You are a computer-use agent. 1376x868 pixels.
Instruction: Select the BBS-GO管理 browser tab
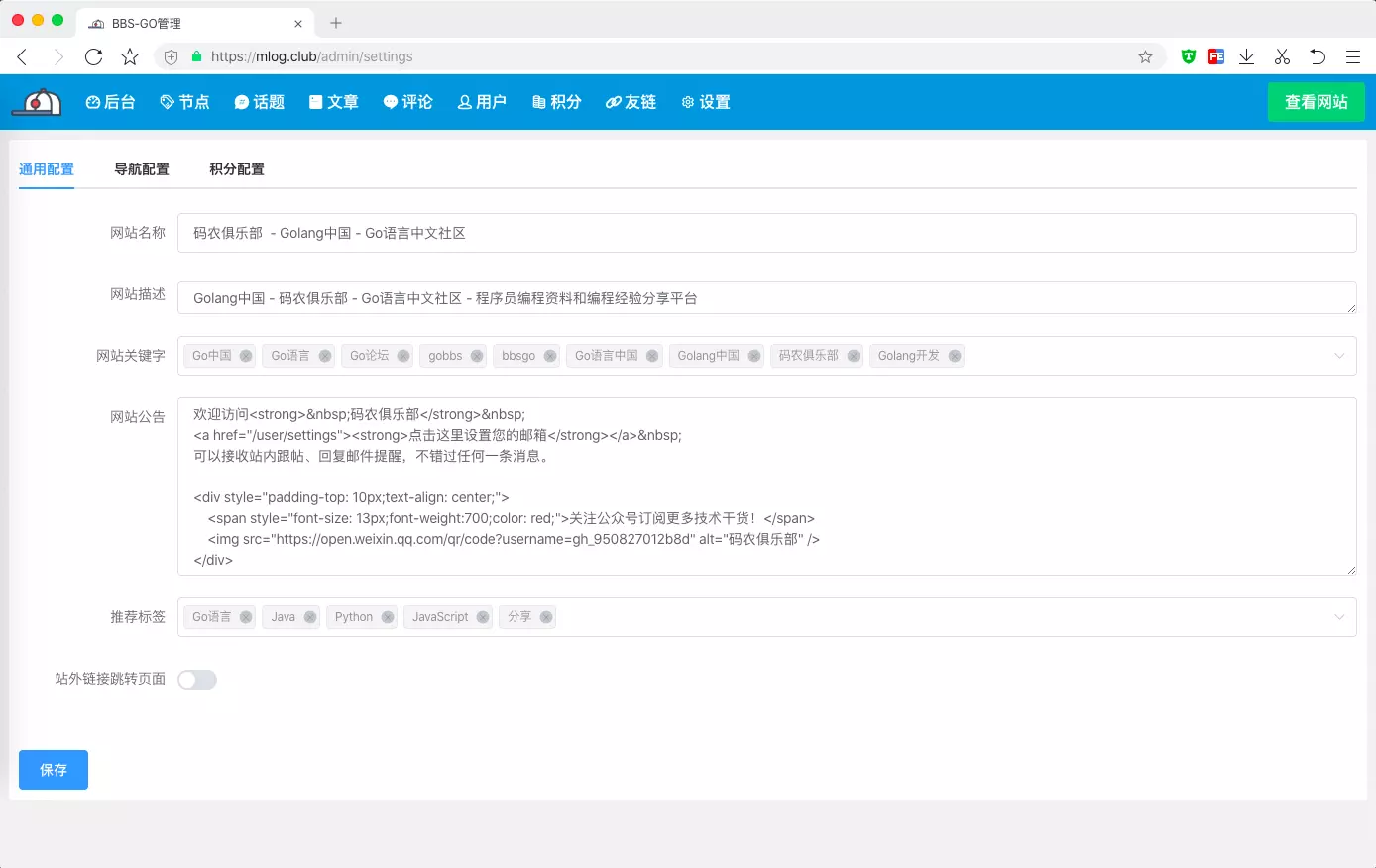[x=195, y=23]
